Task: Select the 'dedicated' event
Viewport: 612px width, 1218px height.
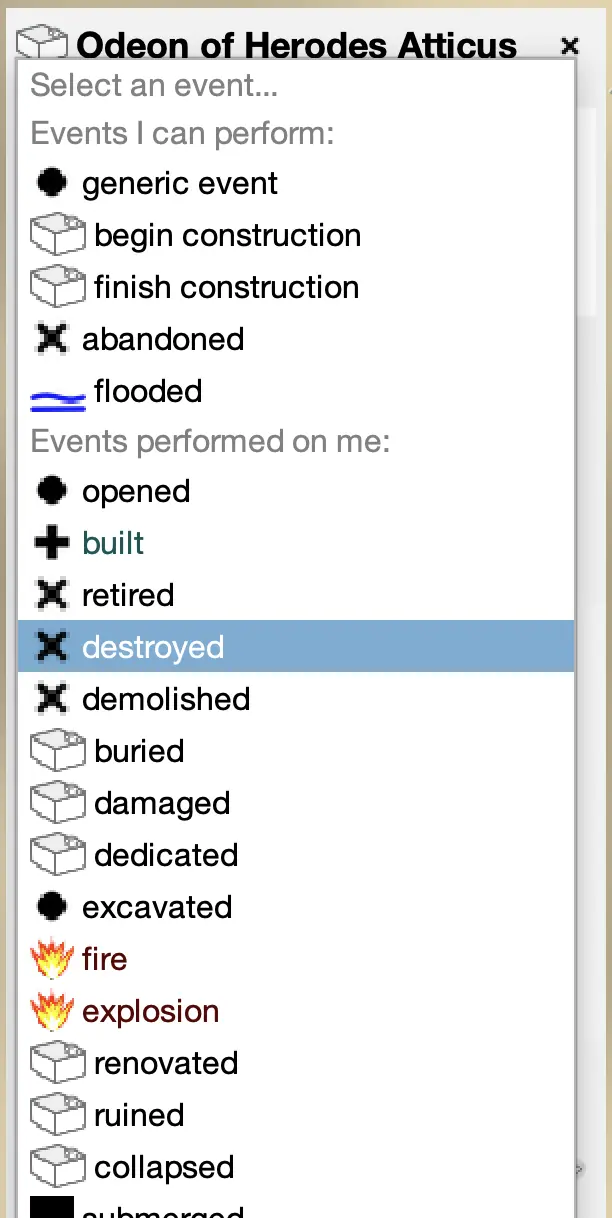Action: point(166,856)
